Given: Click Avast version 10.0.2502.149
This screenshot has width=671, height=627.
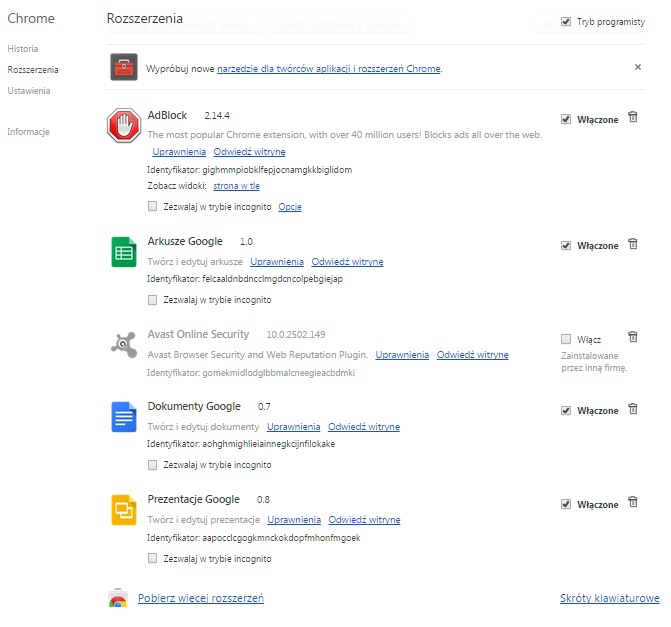Looking at the screenshot, I should click(296, 334).
